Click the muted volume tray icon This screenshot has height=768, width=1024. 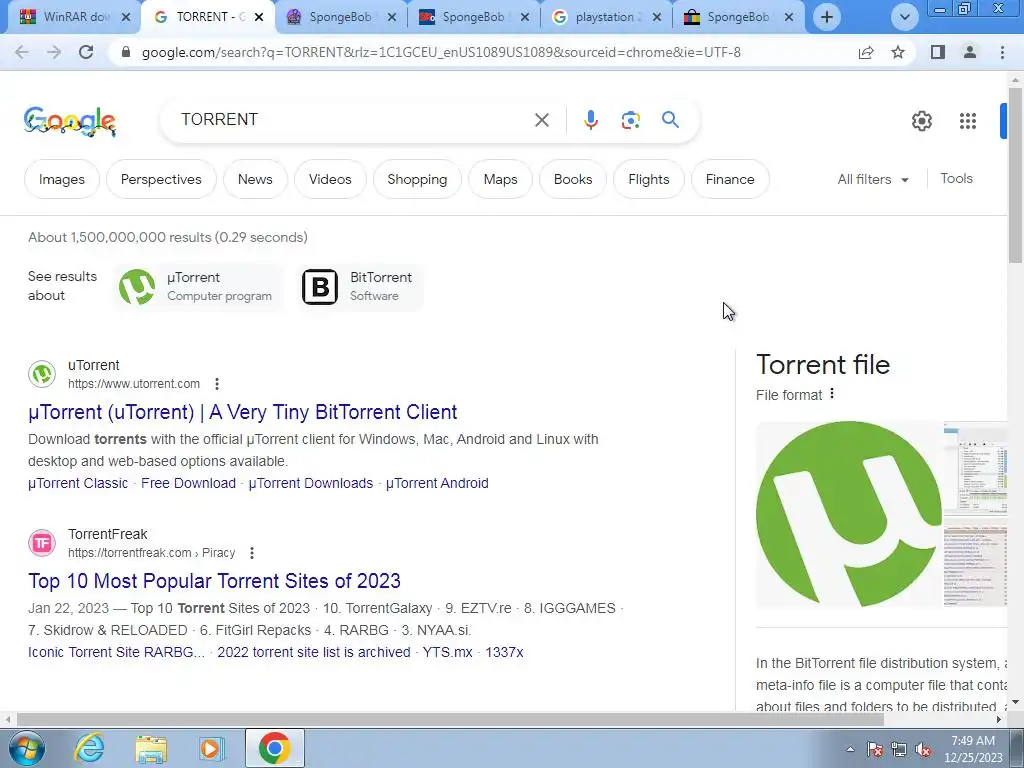(923, 750)
